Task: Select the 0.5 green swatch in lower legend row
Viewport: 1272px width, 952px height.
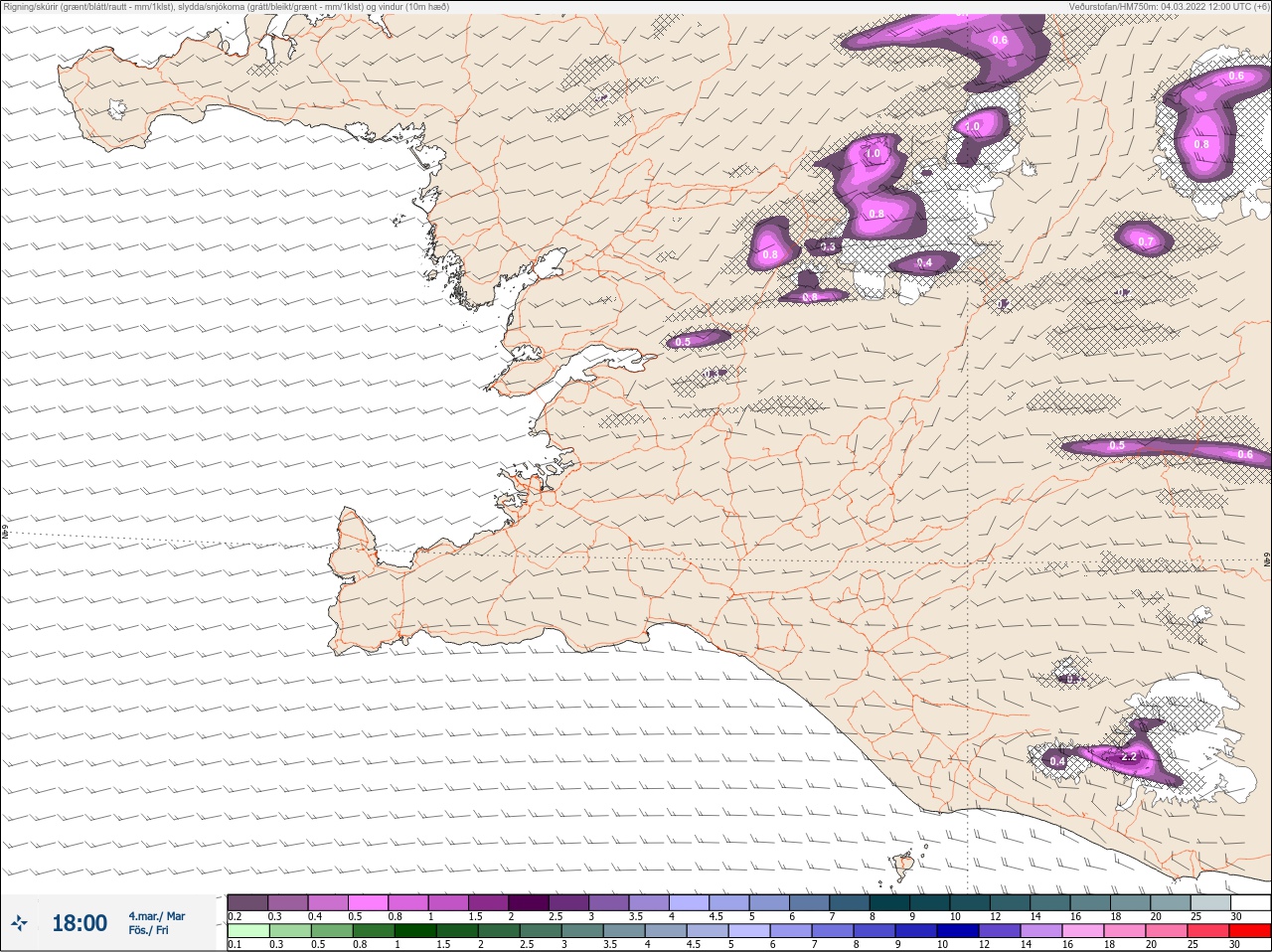Action: [x=332, y=931]
